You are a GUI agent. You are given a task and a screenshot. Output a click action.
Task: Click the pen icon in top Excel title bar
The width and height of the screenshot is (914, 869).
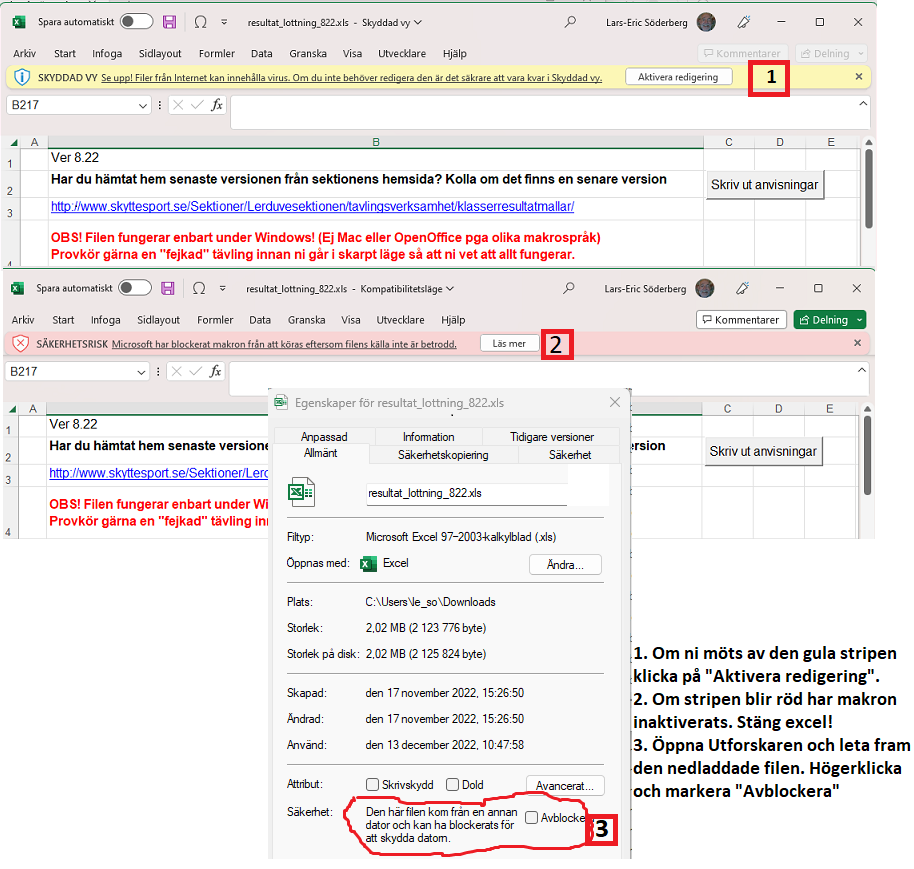[743, 22]
